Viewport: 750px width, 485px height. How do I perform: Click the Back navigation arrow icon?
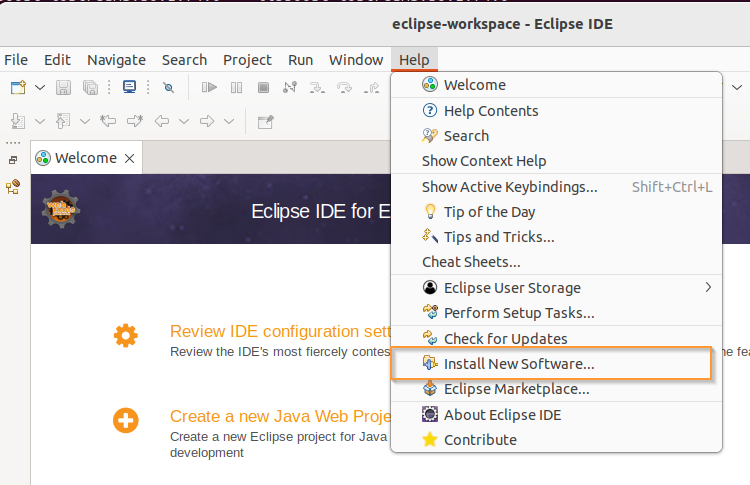click(x=162, y=121)
